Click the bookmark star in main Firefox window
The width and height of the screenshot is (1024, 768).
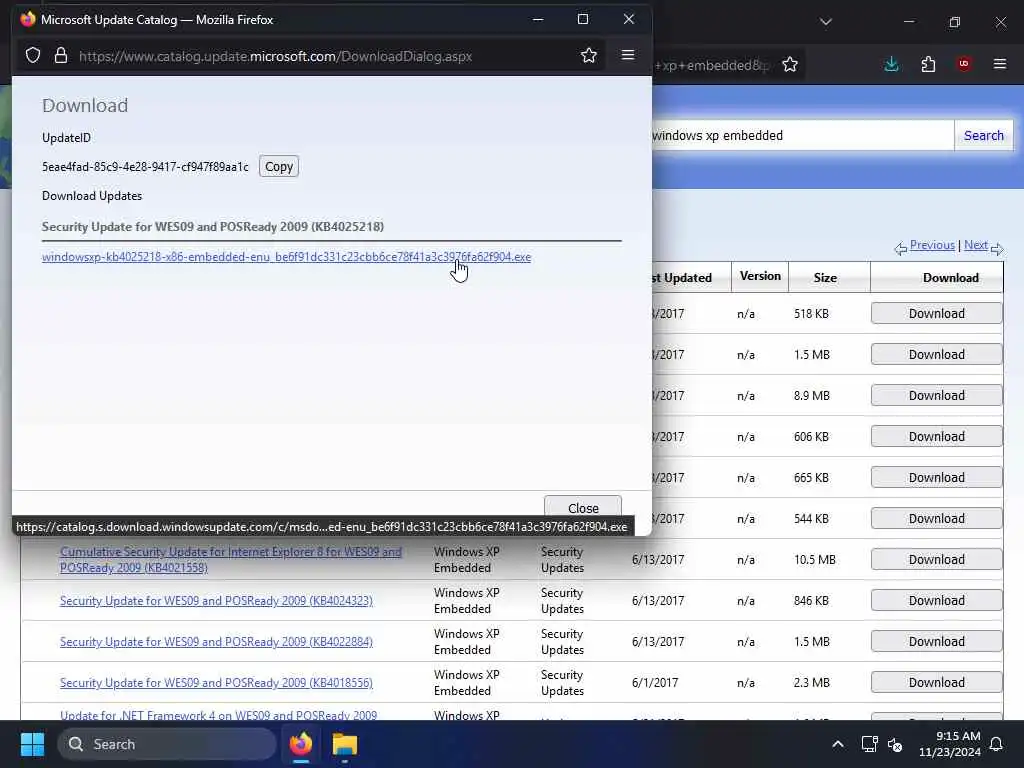(x=790, y=64)
